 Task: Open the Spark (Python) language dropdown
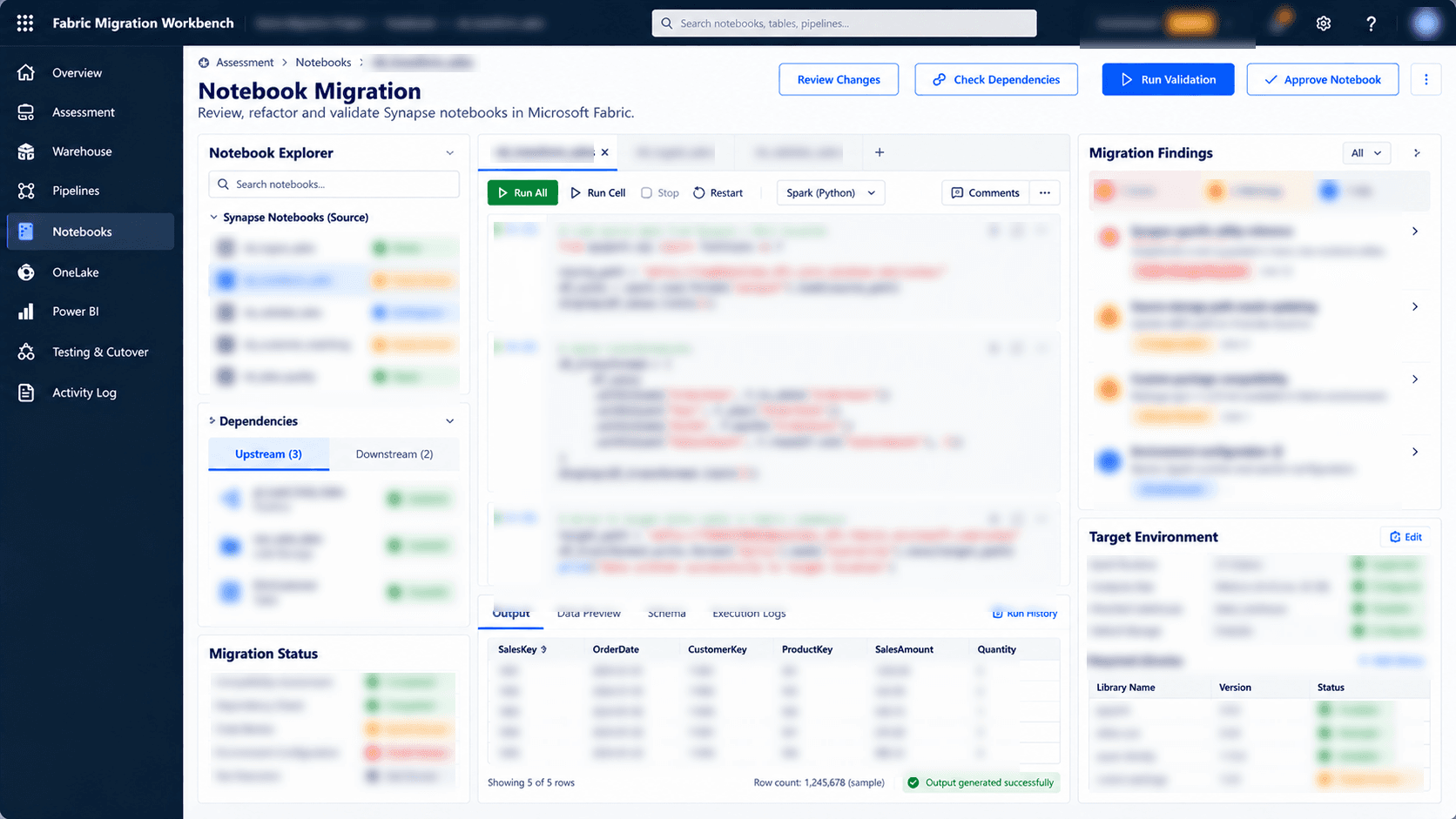click(831, 193)
